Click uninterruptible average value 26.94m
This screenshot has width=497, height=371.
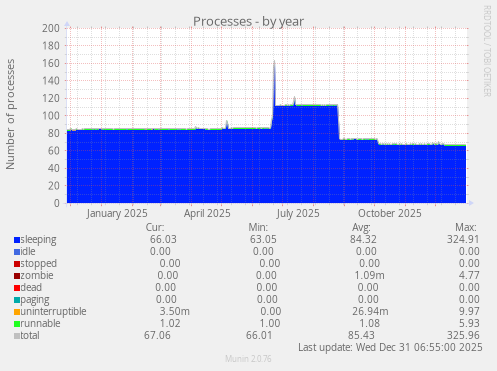370,311
